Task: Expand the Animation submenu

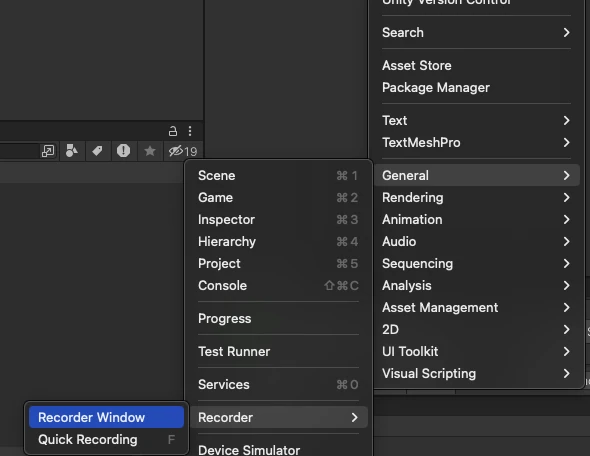Action: tap(476, 219)
